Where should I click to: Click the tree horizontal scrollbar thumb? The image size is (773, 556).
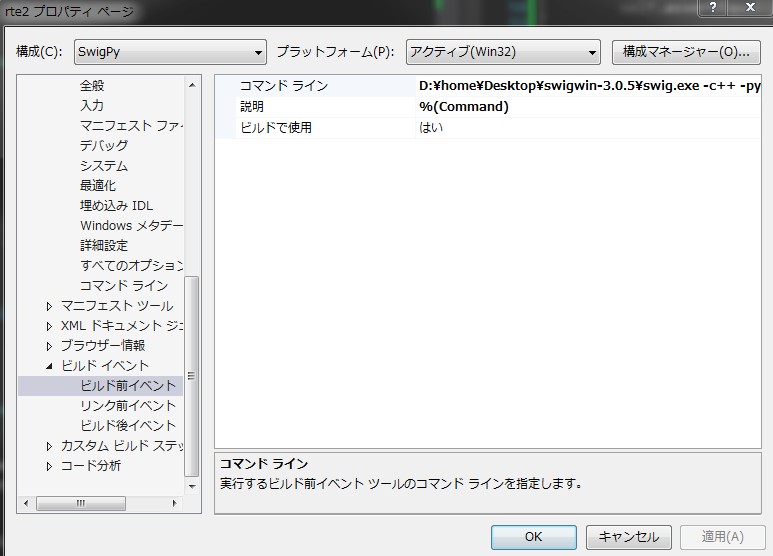[81, 503]
